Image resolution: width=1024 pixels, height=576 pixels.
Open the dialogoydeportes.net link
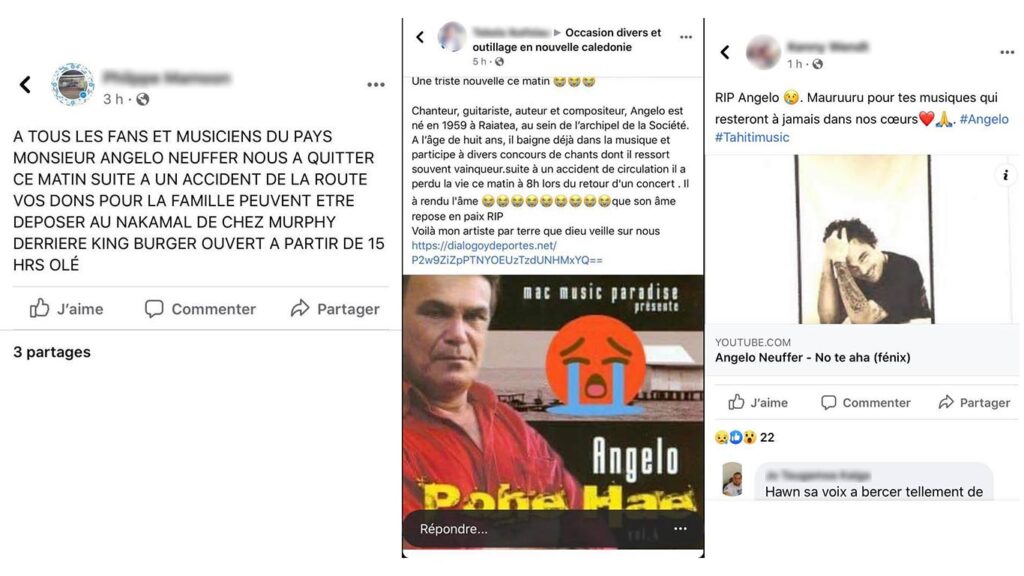[x=507, y=253]
